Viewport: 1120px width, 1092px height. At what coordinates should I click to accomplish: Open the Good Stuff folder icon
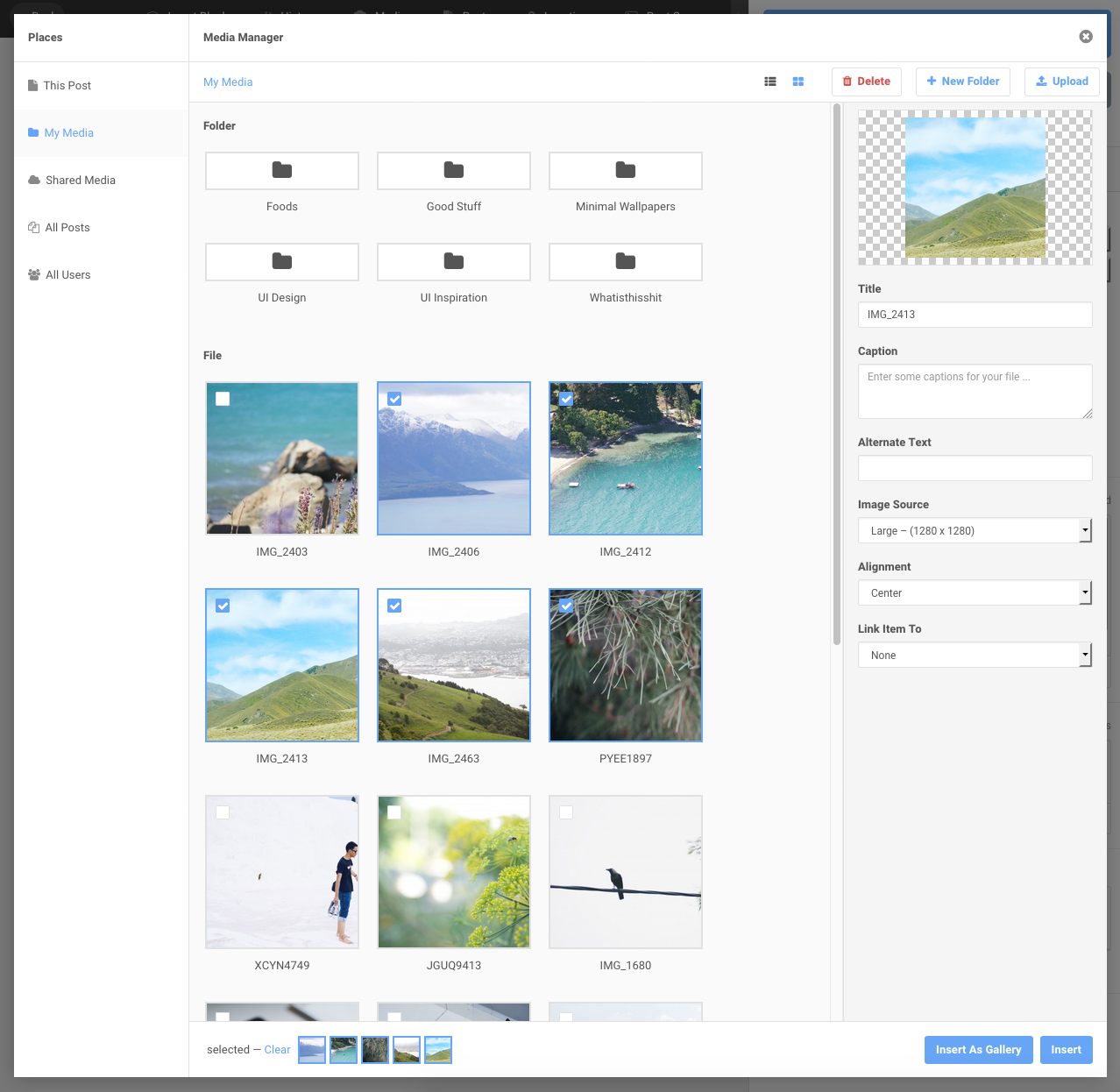click(x=454, y=171)
